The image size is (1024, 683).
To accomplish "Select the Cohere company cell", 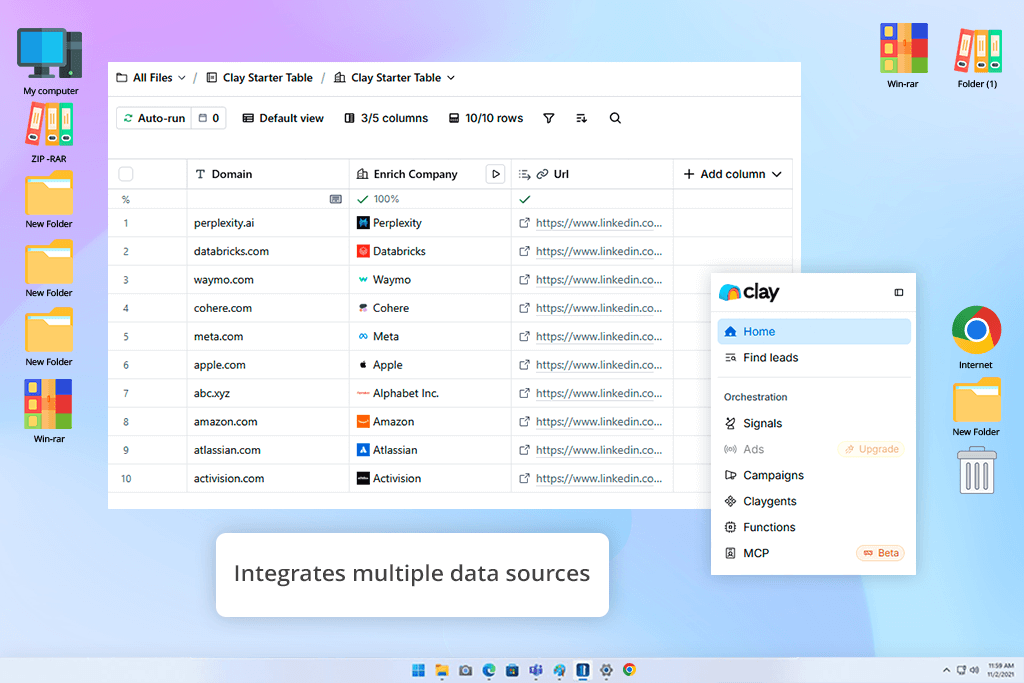I will (430, 308).
